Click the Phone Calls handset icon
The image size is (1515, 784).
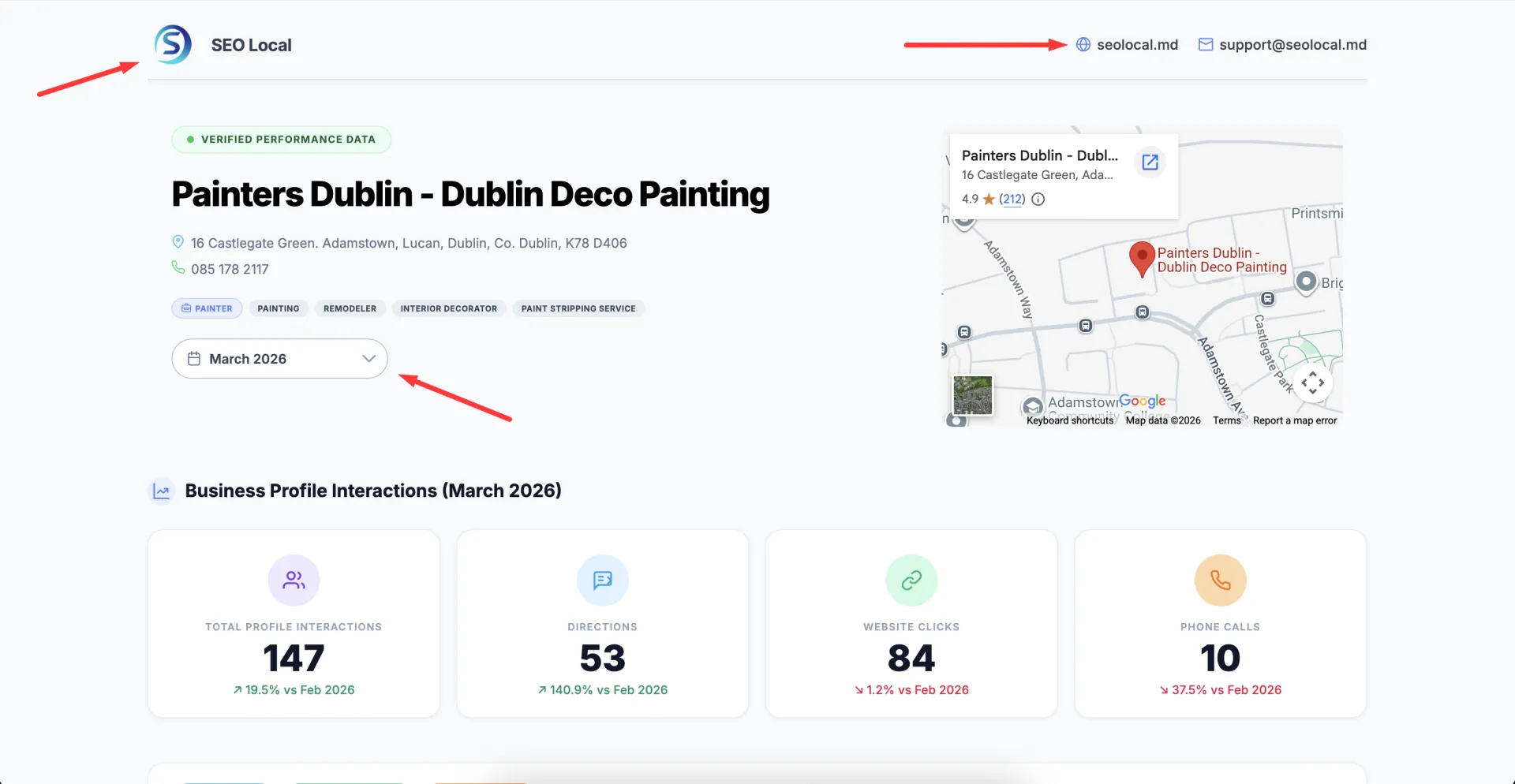coord(1221,581)
